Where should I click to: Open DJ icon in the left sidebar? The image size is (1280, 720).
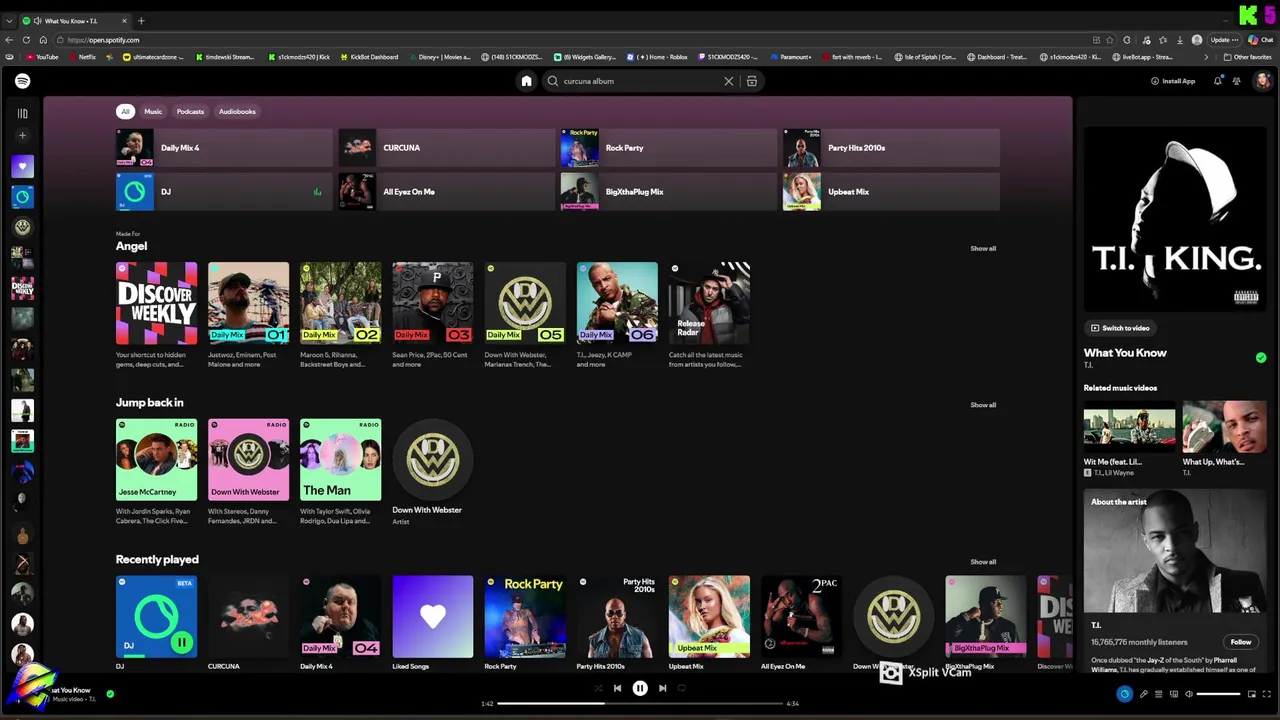click(x=22, y=197)
